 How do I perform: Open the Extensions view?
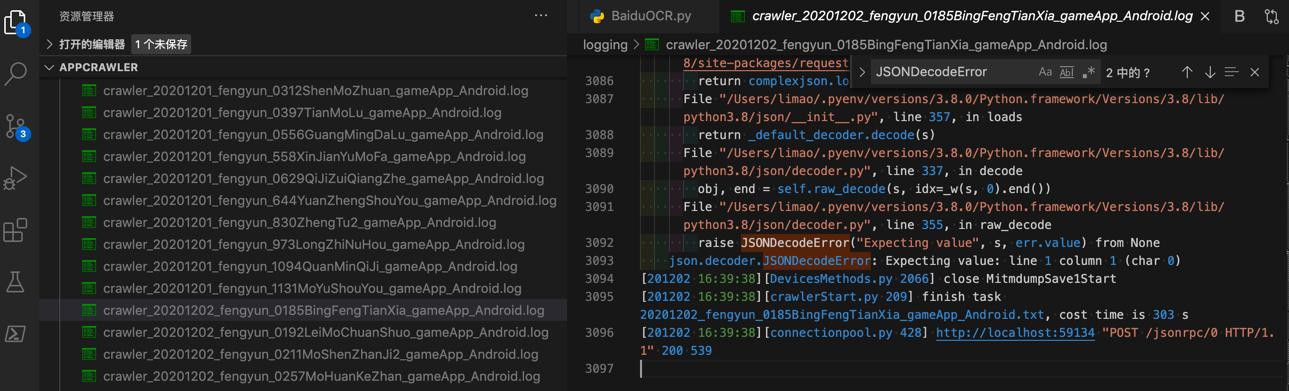16,230
